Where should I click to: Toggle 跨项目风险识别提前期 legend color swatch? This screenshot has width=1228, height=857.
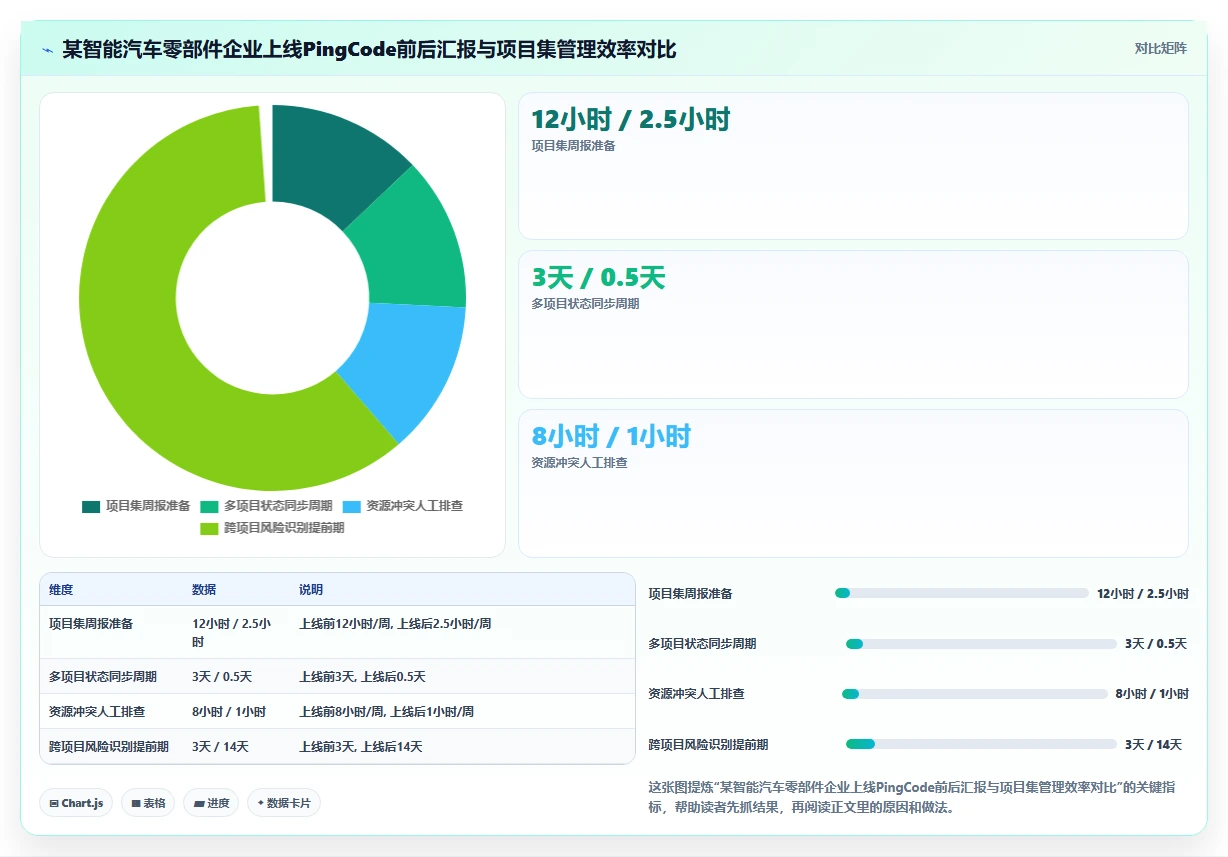point(209,528)
